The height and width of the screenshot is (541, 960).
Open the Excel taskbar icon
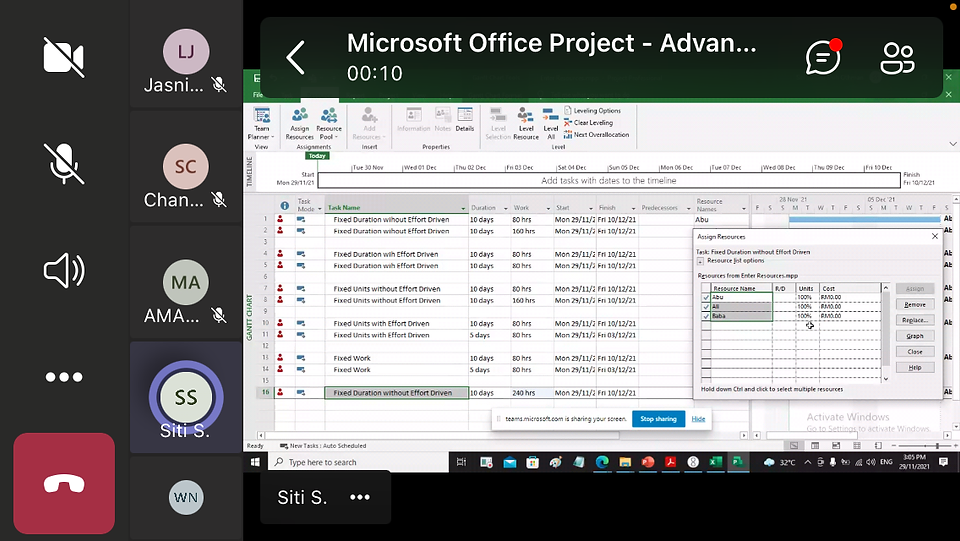[x=715, y=462]
